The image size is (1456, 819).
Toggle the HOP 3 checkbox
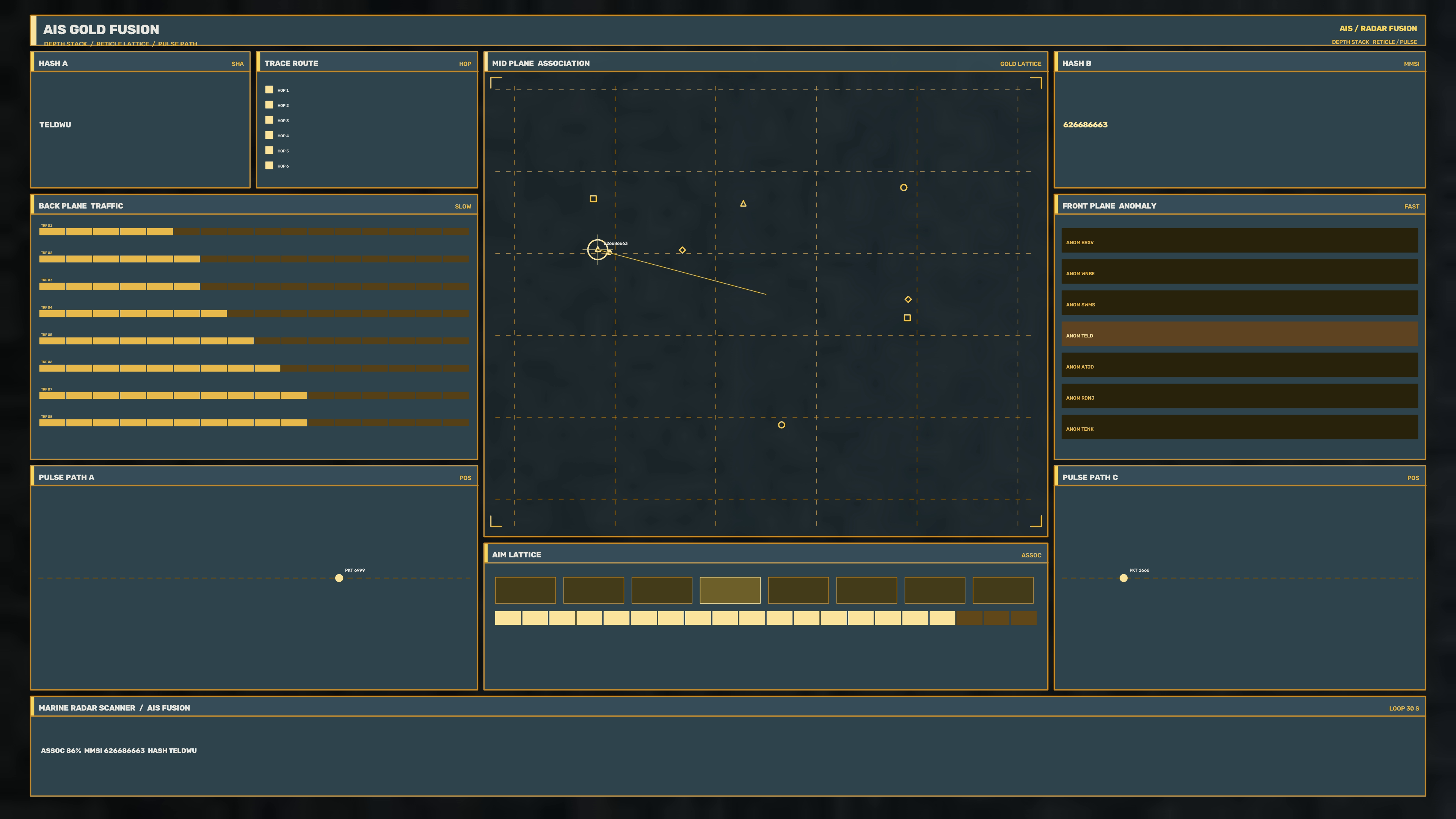269,120
